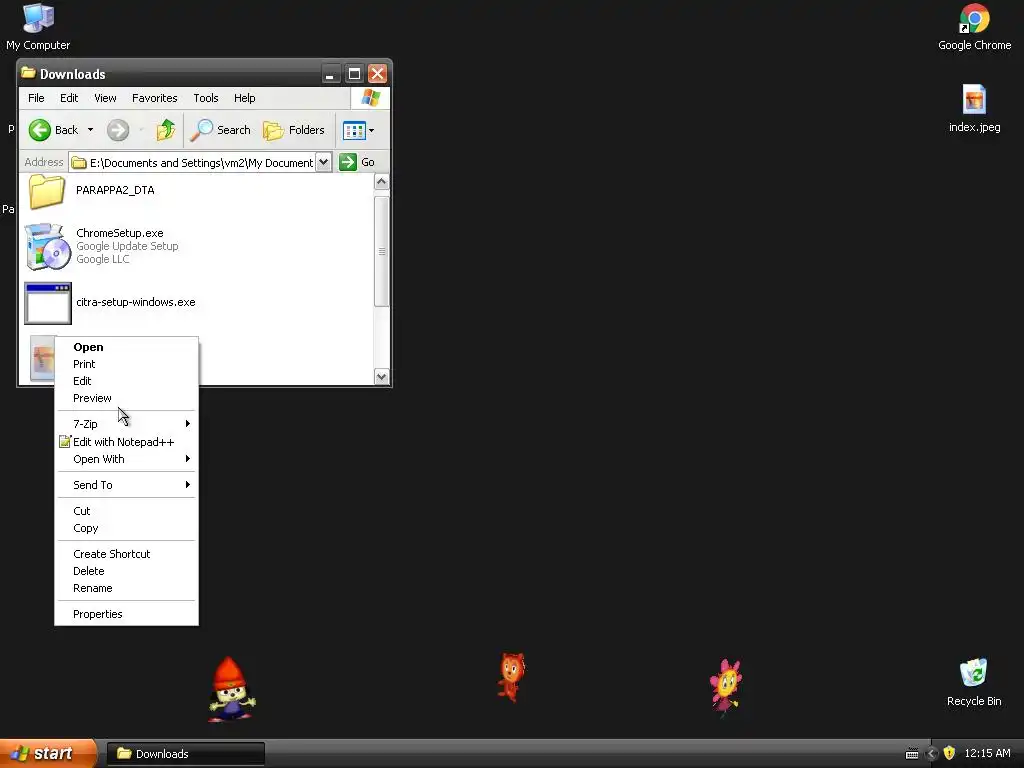Click the grayed Forward arrow button
The image size is (1024, 768).
click(118, 130)
